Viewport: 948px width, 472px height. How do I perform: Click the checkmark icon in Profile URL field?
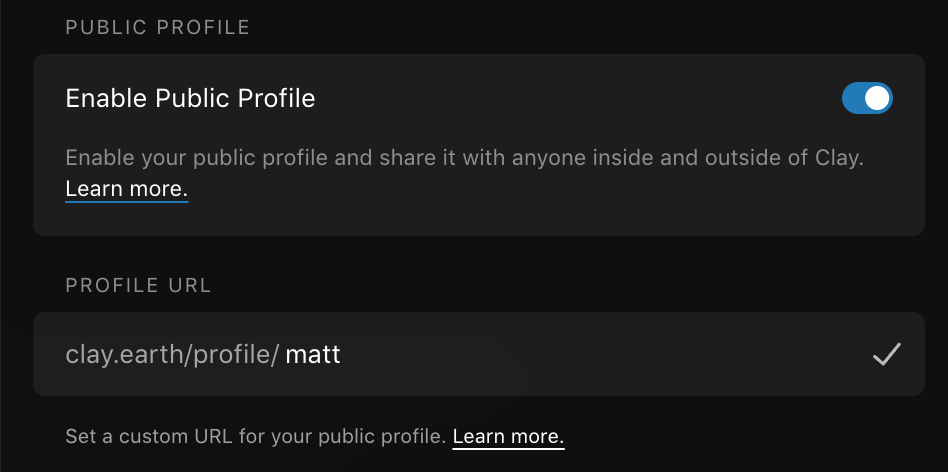[886, 354]
